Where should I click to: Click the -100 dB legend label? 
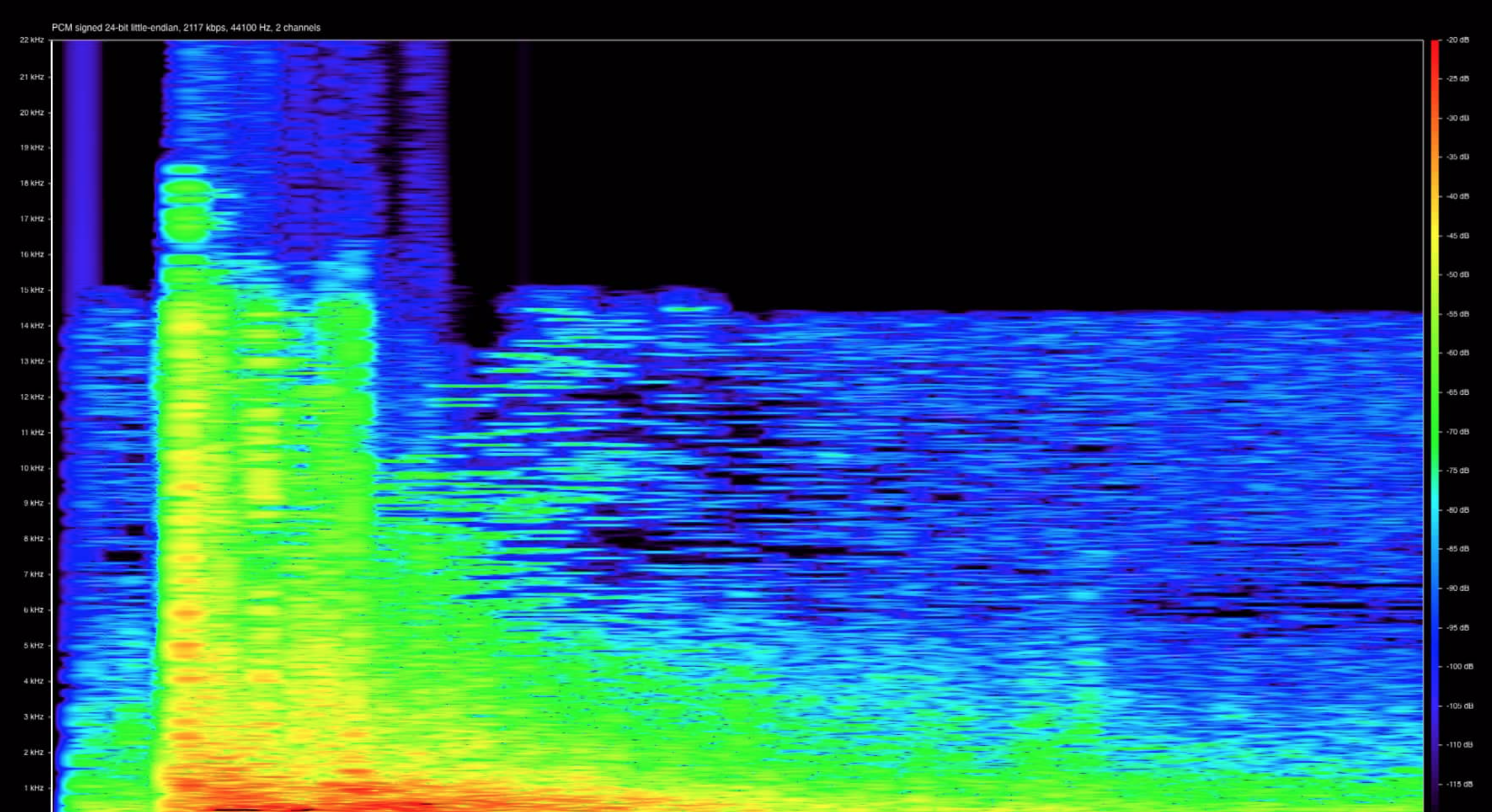click(1459, 667)
